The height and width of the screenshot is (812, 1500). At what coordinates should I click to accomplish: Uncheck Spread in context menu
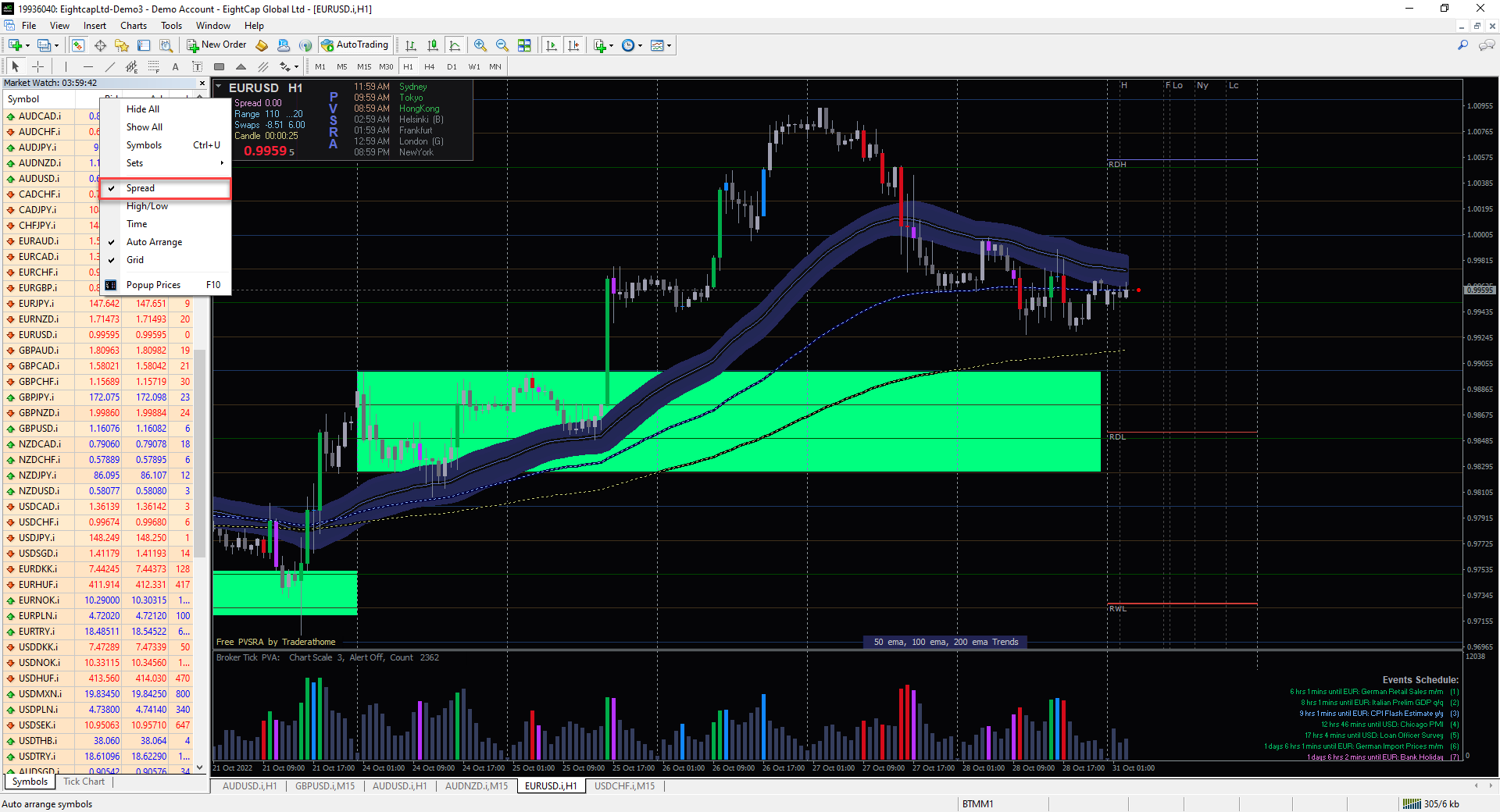[141, 188]
